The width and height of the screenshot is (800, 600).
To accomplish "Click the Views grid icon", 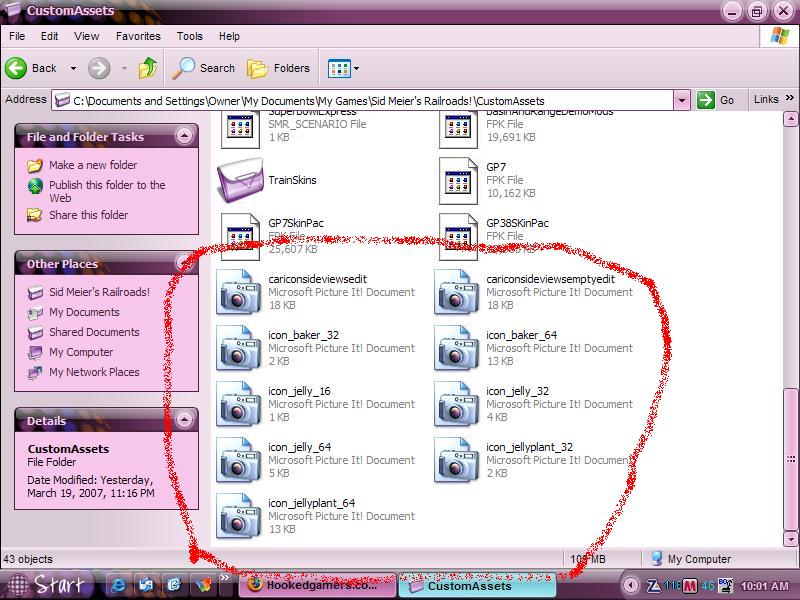I will pos(339,68).
